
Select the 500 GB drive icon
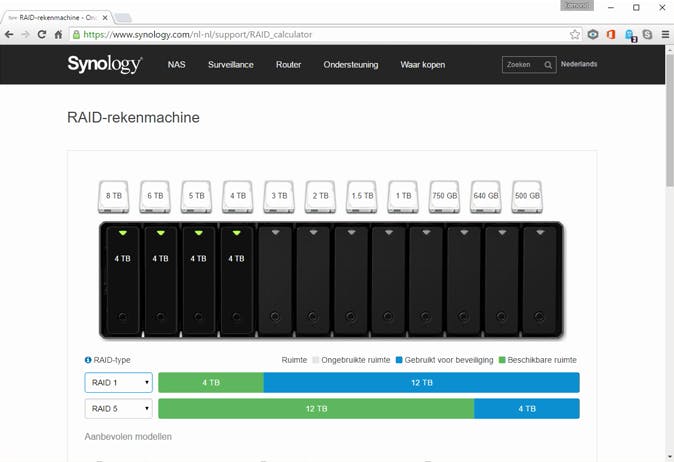[527, 196]
